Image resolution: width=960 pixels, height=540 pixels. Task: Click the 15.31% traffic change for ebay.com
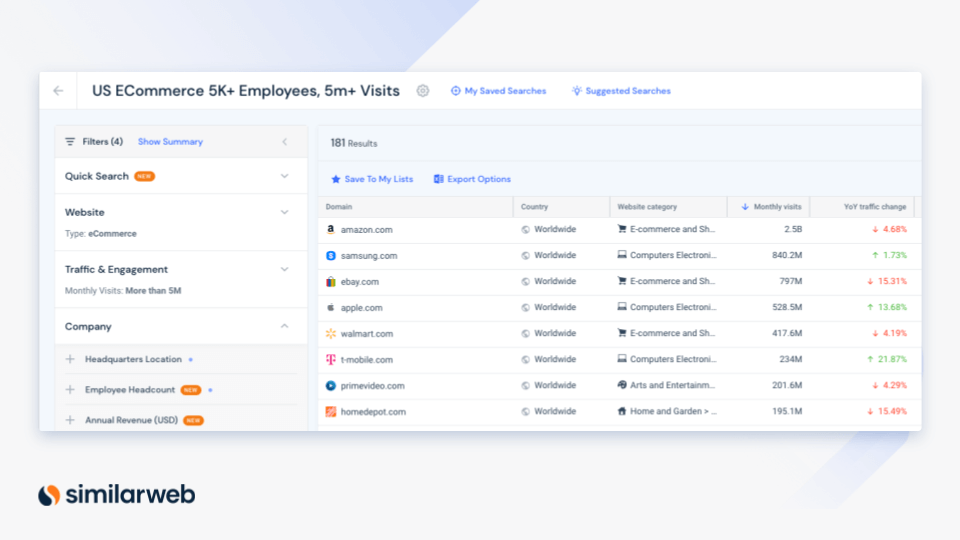pos(887,282)
